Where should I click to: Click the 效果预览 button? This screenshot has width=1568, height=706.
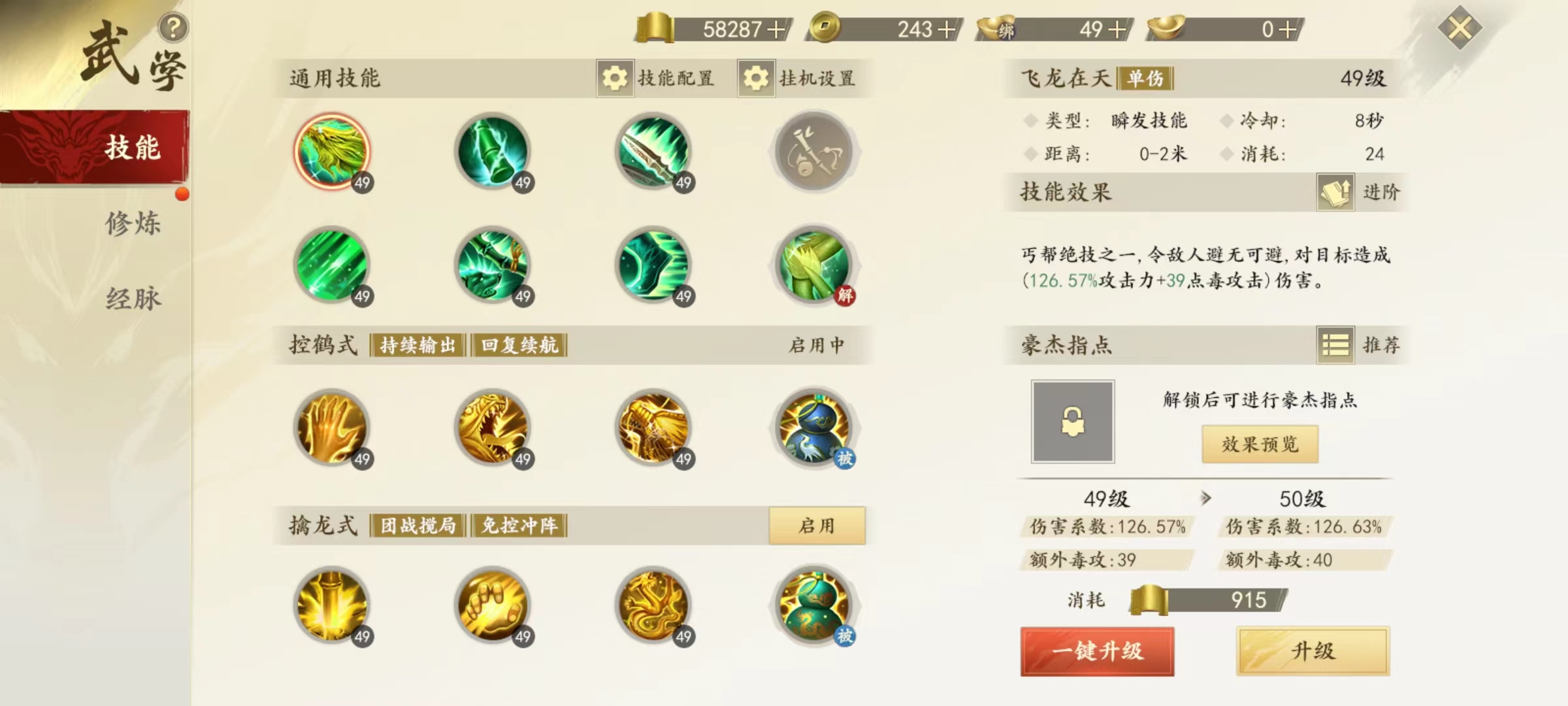coord(1260,444)
